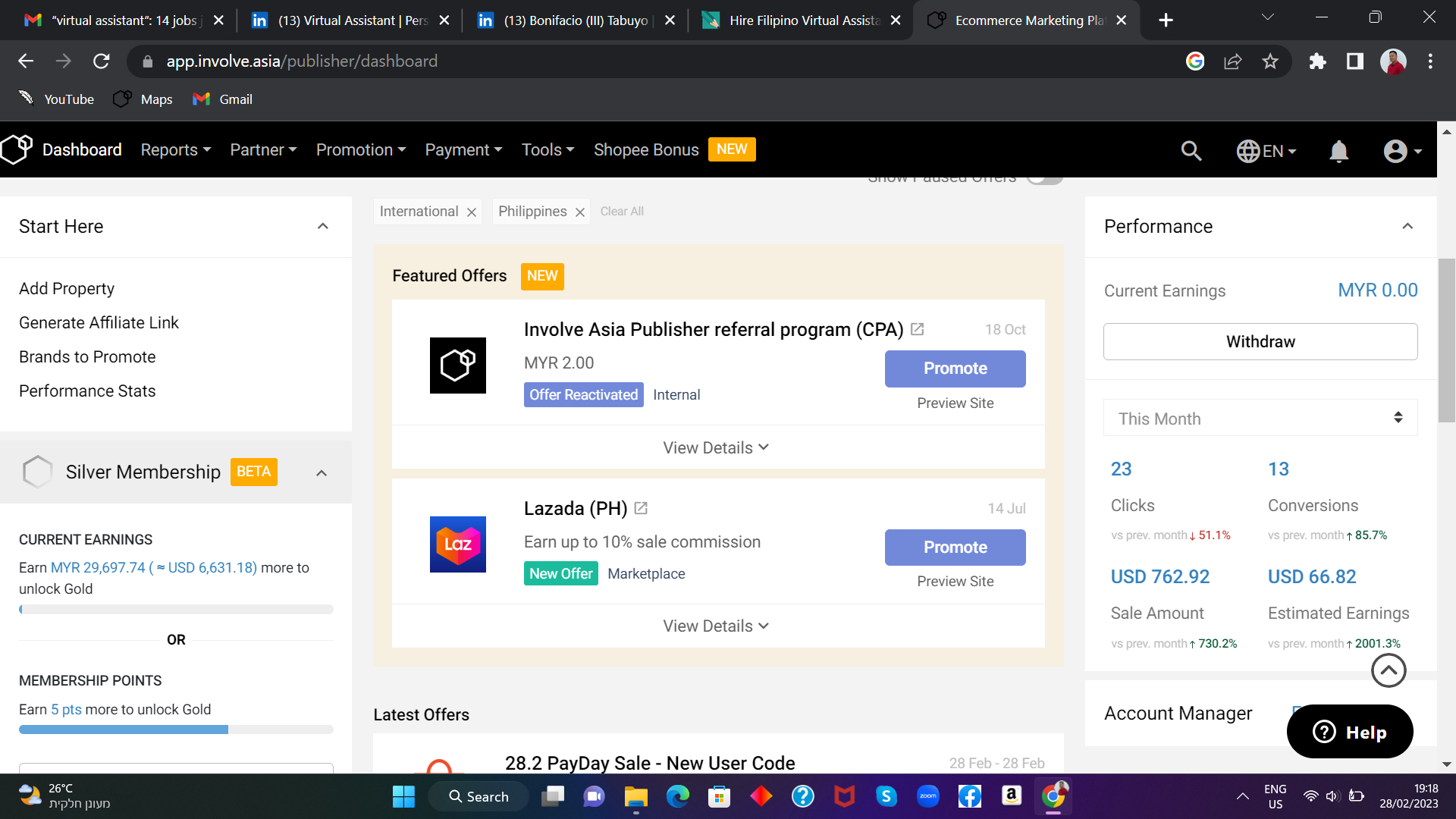Click the Withdraw button
Image resolution: width=1456 pixels, height=819 pixels.
click(x=1260, y=341)
